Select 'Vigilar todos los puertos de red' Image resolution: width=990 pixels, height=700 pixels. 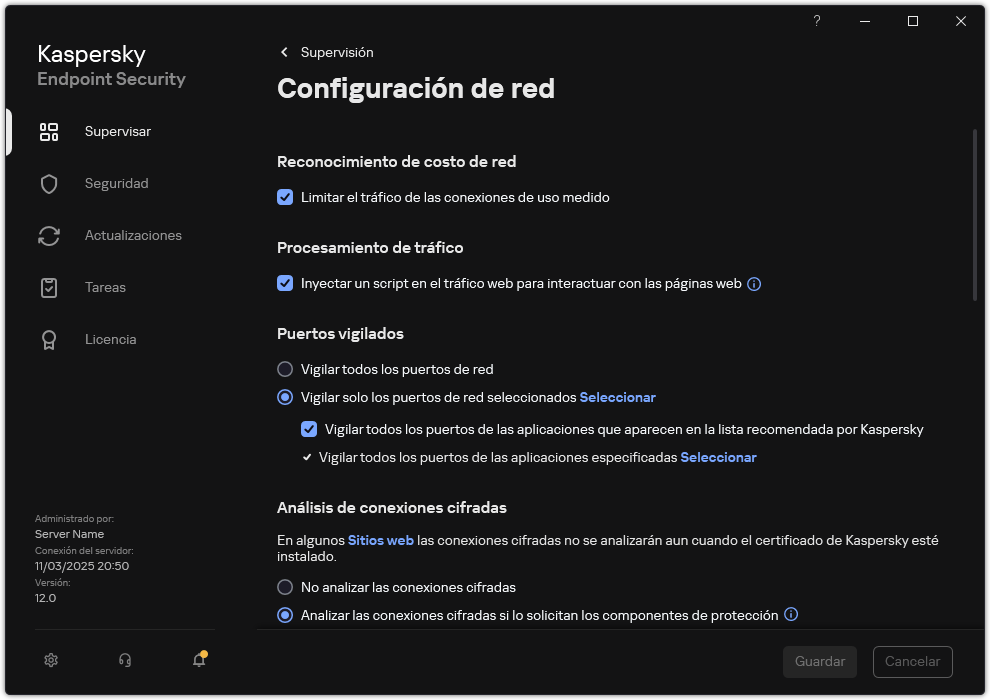tap(285, 369)
